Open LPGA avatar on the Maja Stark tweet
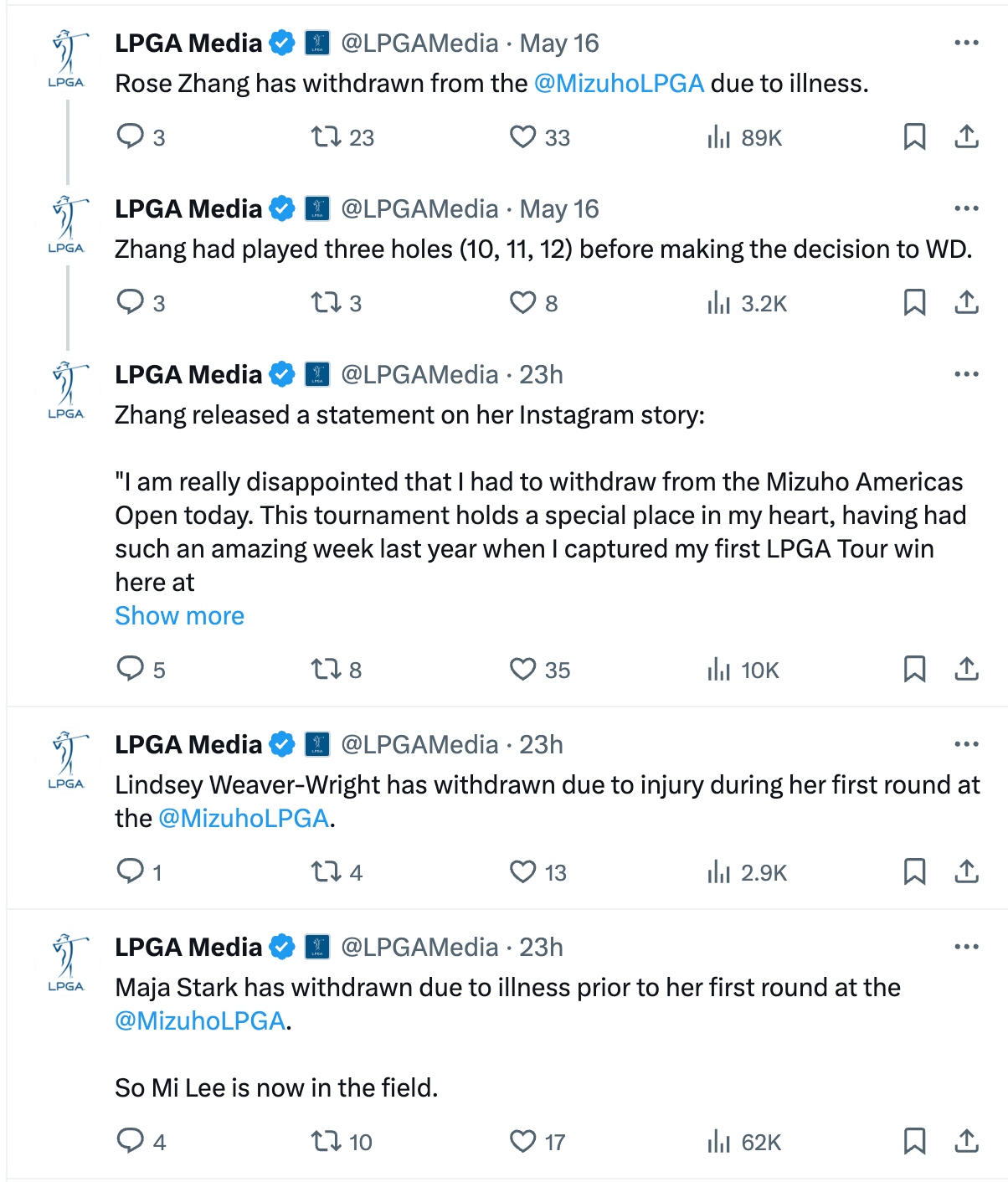This screenshot has height=1182, width=1008. (67, 963)
